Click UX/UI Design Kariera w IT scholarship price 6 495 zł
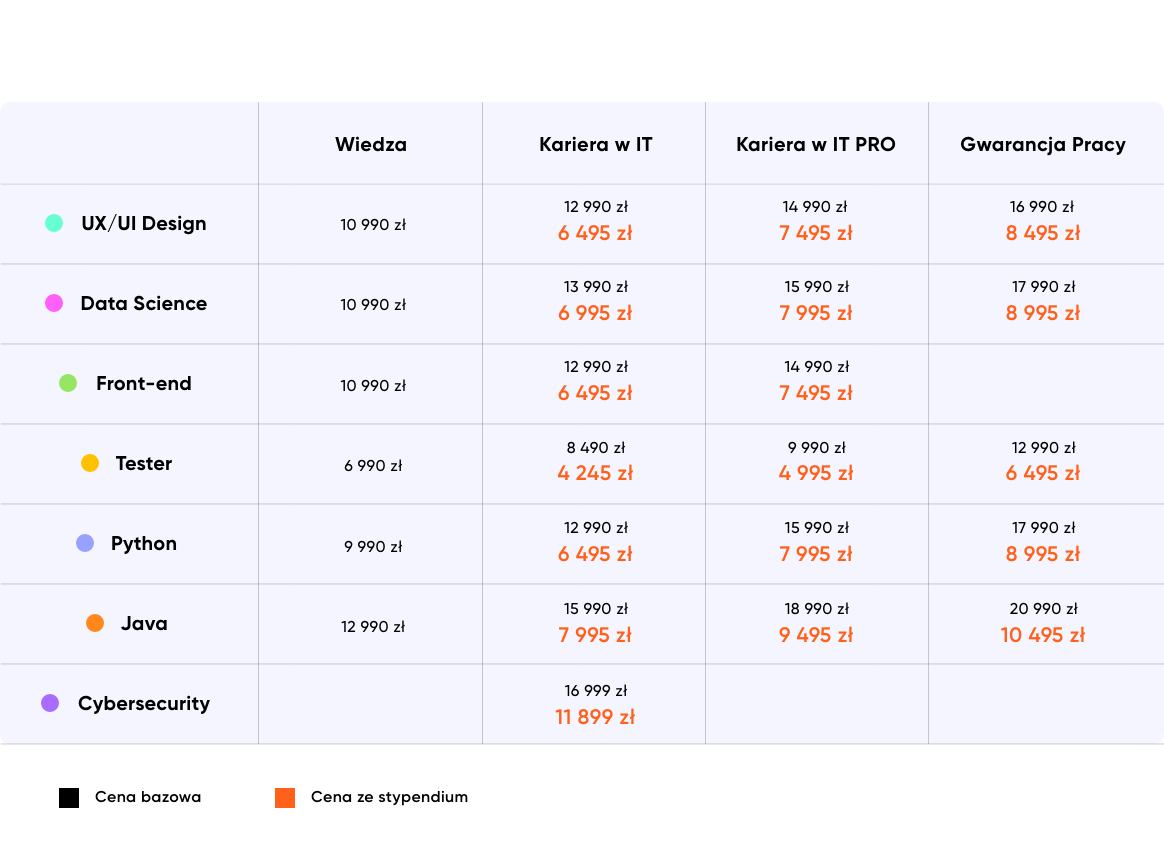 [595, 233]
